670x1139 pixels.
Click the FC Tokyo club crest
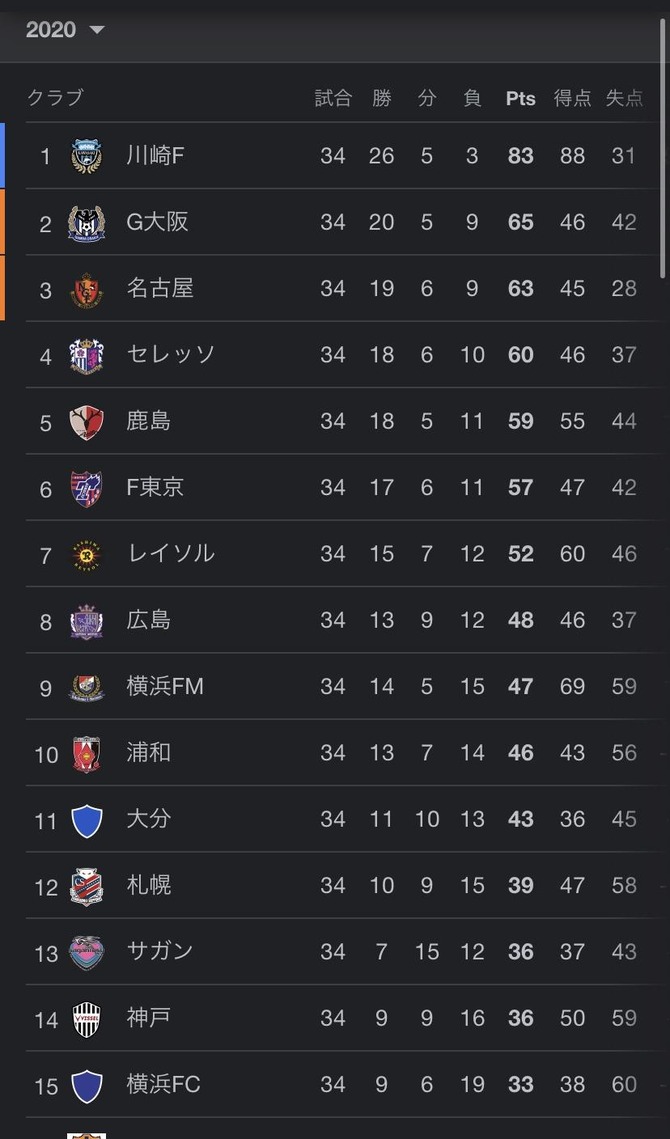[86, 488]
